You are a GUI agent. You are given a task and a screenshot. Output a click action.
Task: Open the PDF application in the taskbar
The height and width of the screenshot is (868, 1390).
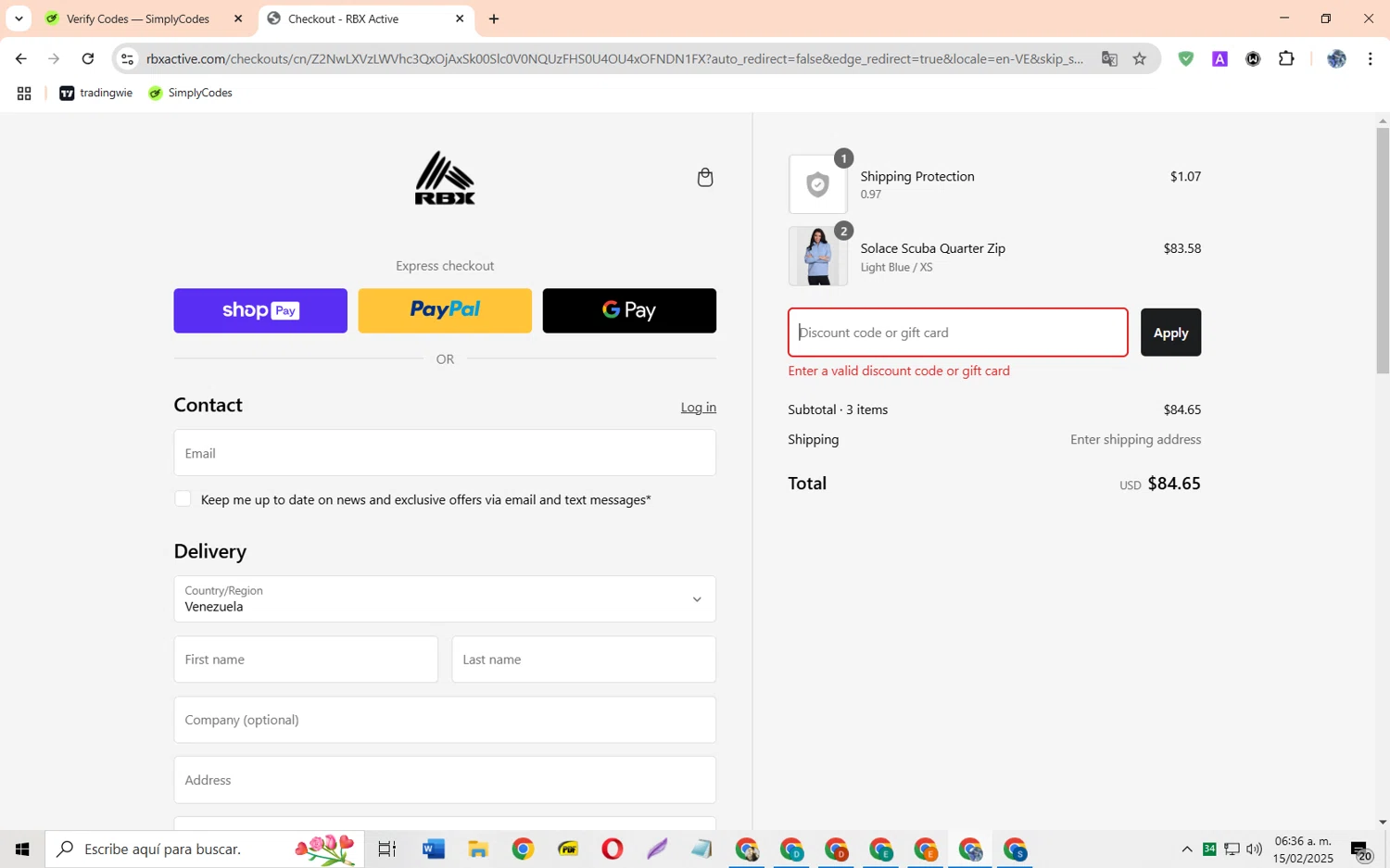click(568, 849)
